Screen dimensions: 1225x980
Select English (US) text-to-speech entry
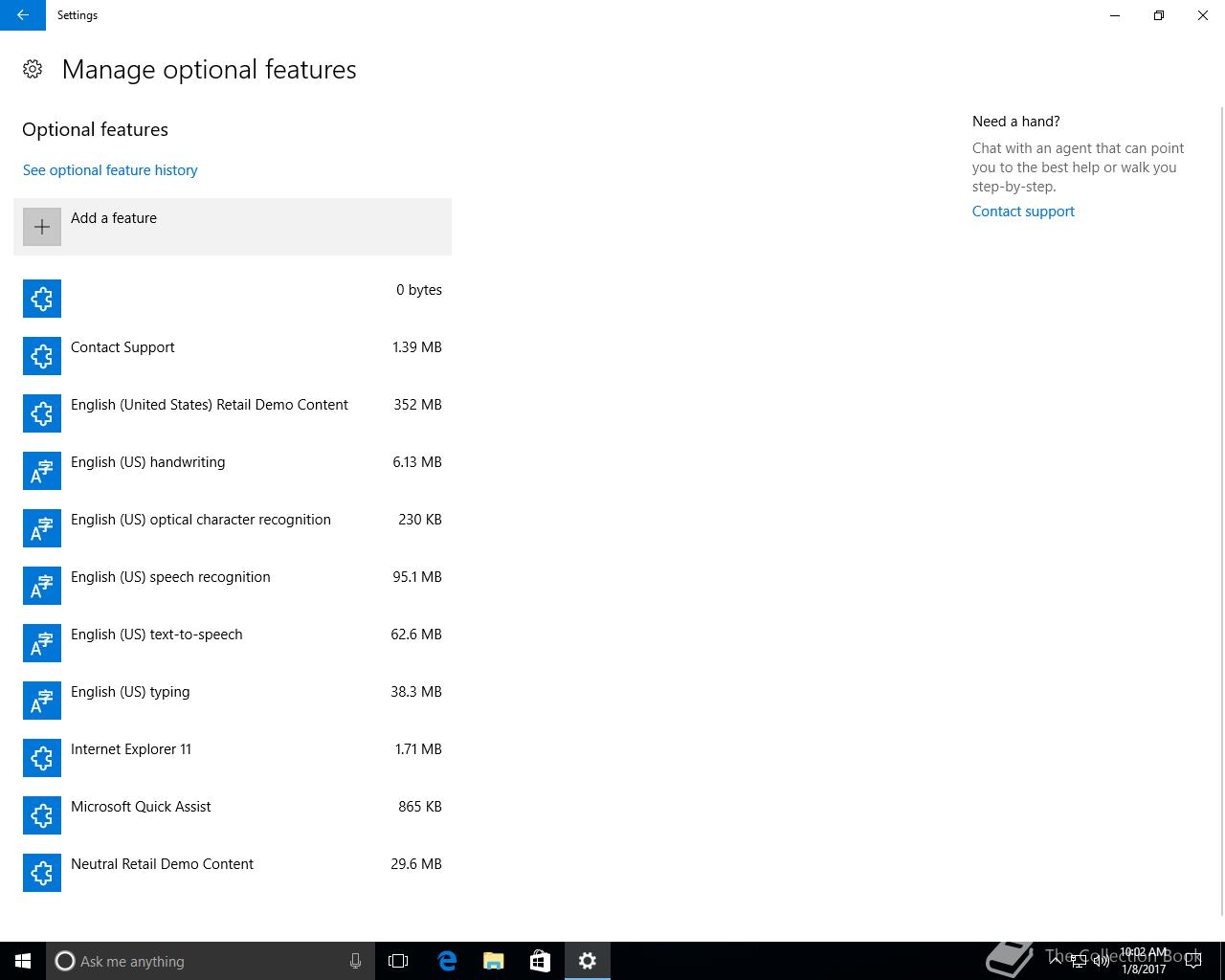pyautogui.click(x=157, y=635)
